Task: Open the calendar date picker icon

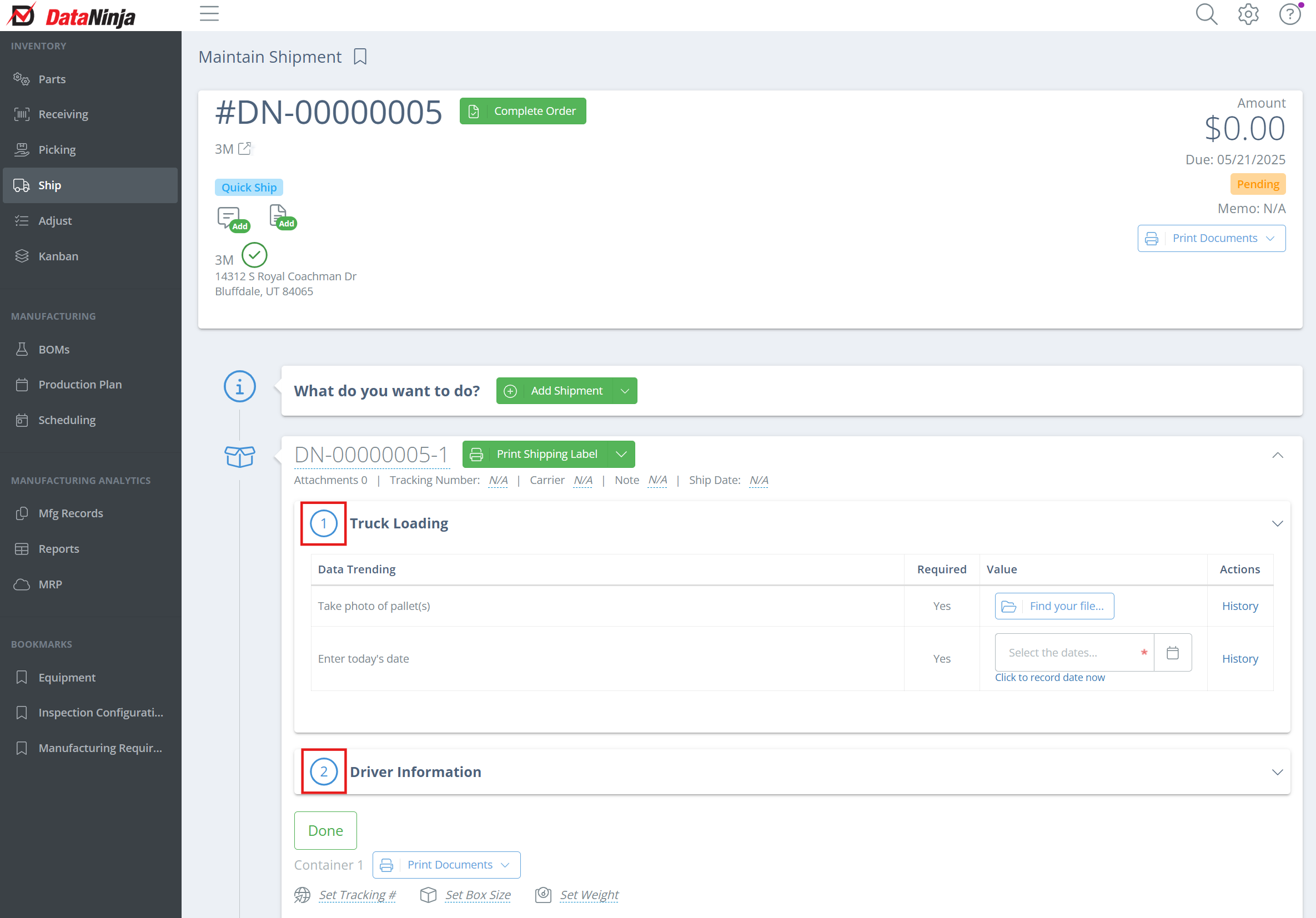Action: [1172, 652]
